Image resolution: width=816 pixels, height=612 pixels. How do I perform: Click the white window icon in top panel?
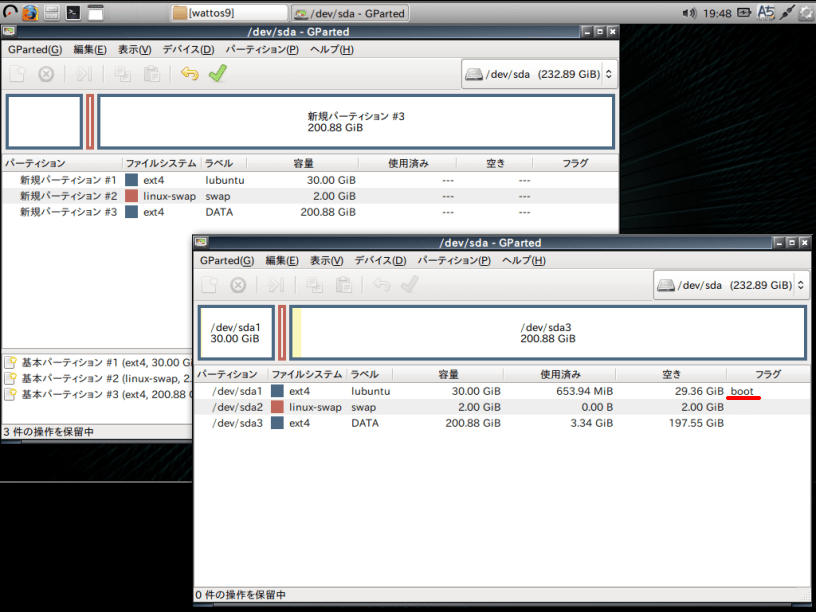click(95, 12)
